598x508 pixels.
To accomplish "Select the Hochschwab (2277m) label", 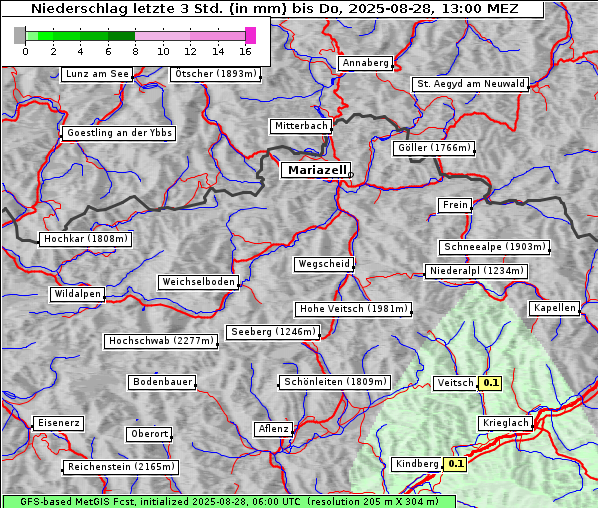I will (x=161, y=341).
